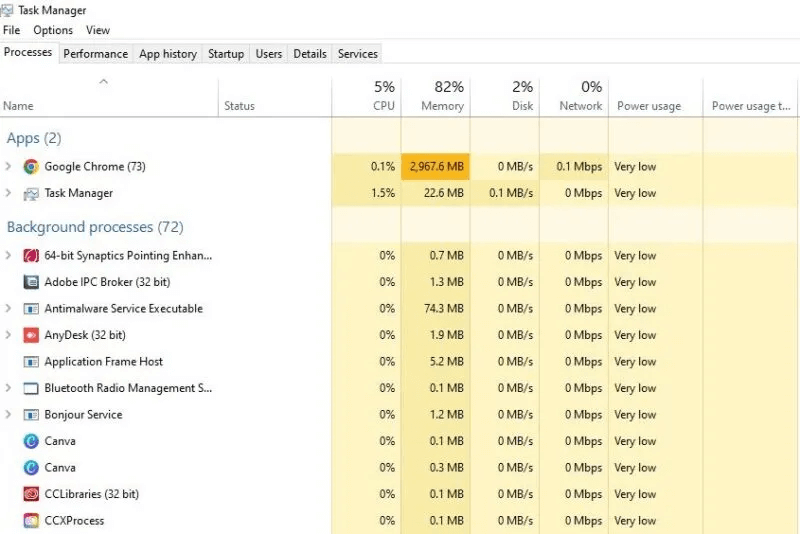Click the CCLibraries icon
The image size is (800, 534).
click(31, 494)
